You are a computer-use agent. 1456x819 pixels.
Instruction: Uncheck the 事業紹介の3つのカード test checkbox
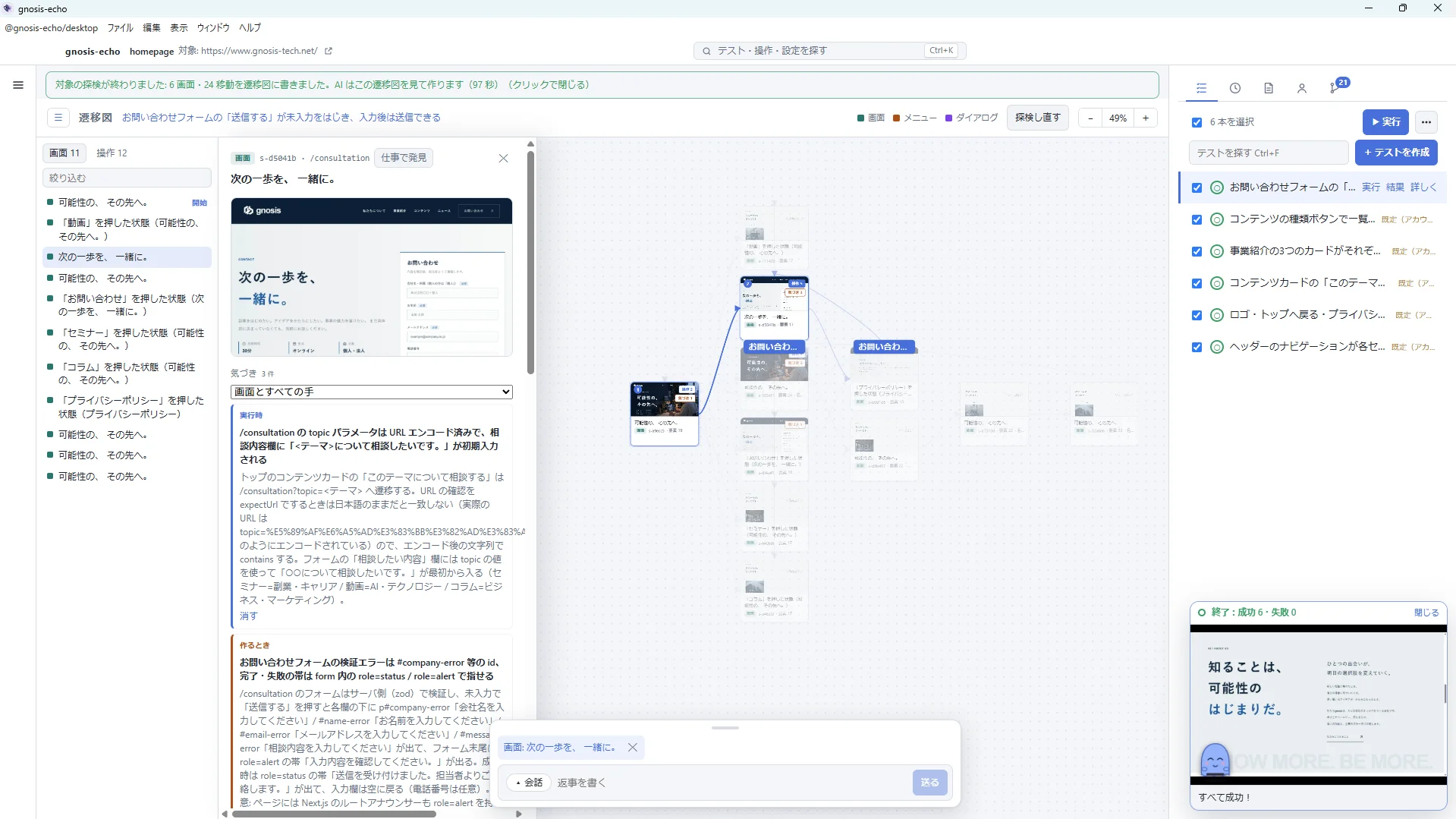pyautogui.click(x=1197, y=251)
